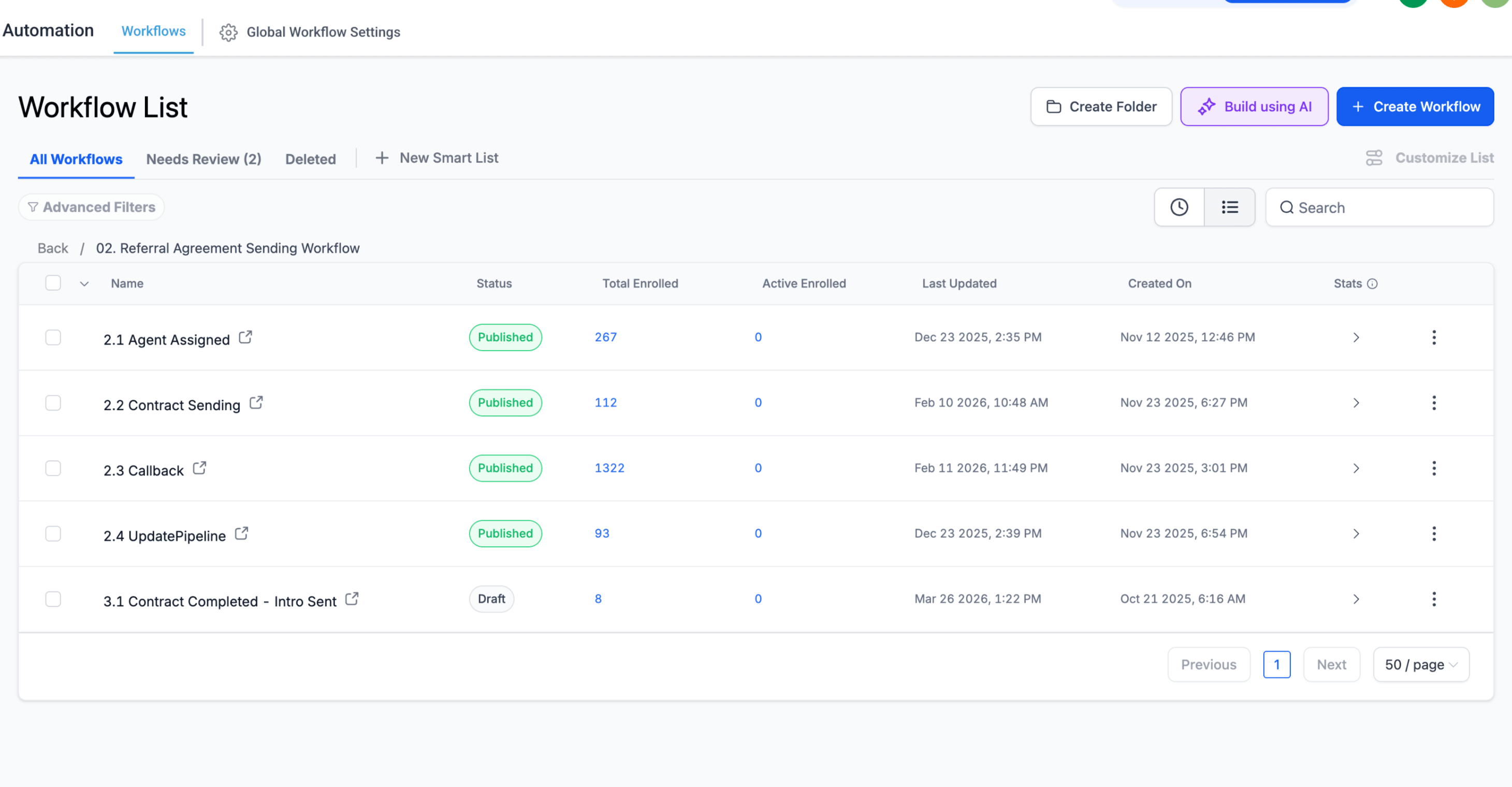Viewport: 1512px width, 787px height.
Task: Open the 50 / page size dropdown
Action: 1421,665
